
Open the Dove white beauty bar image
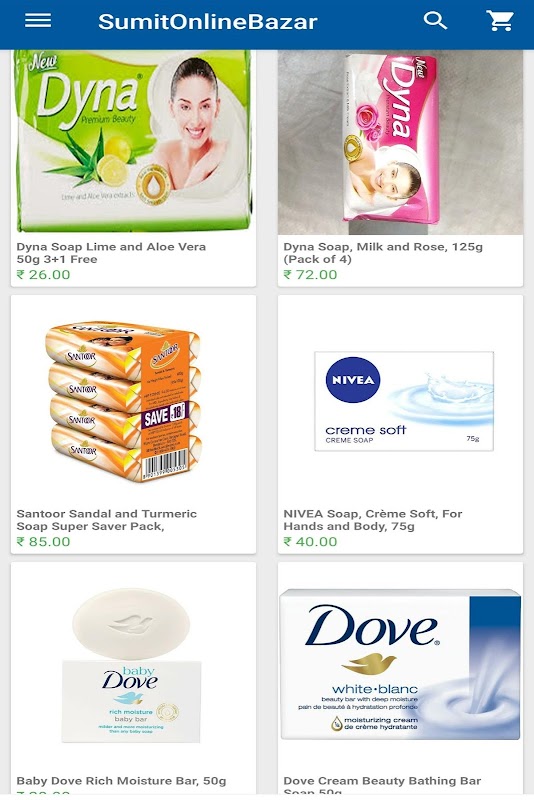click(x=400, y=664)
